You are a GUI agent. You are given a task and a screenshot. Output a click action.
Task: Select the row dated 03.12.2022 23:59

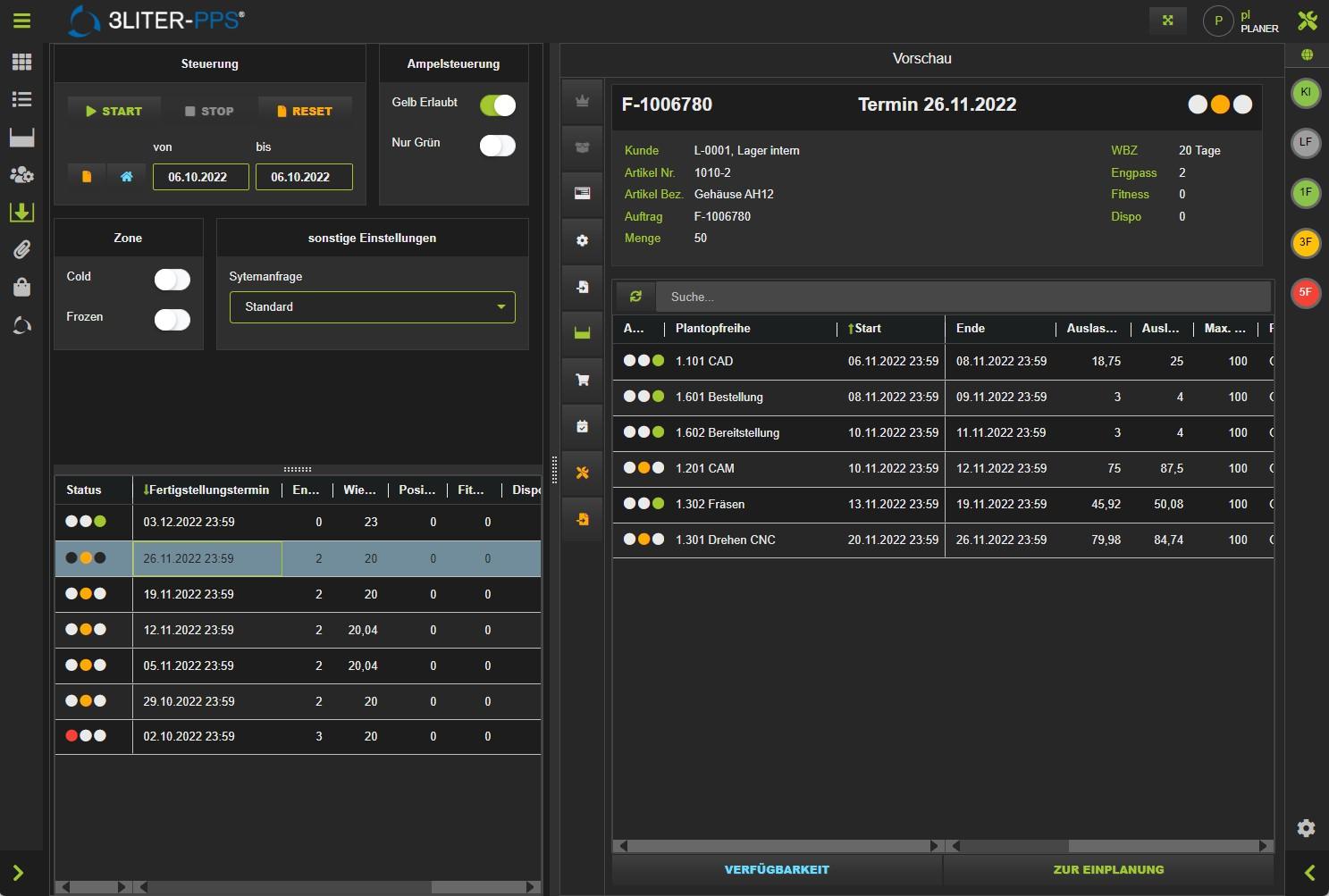point(298,523)
